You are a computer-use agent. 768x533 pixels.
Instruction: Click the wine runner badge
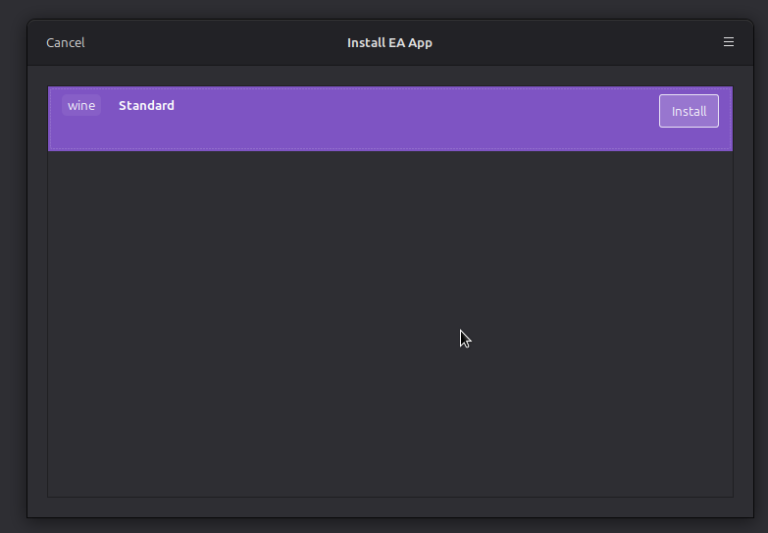[81, 106]
